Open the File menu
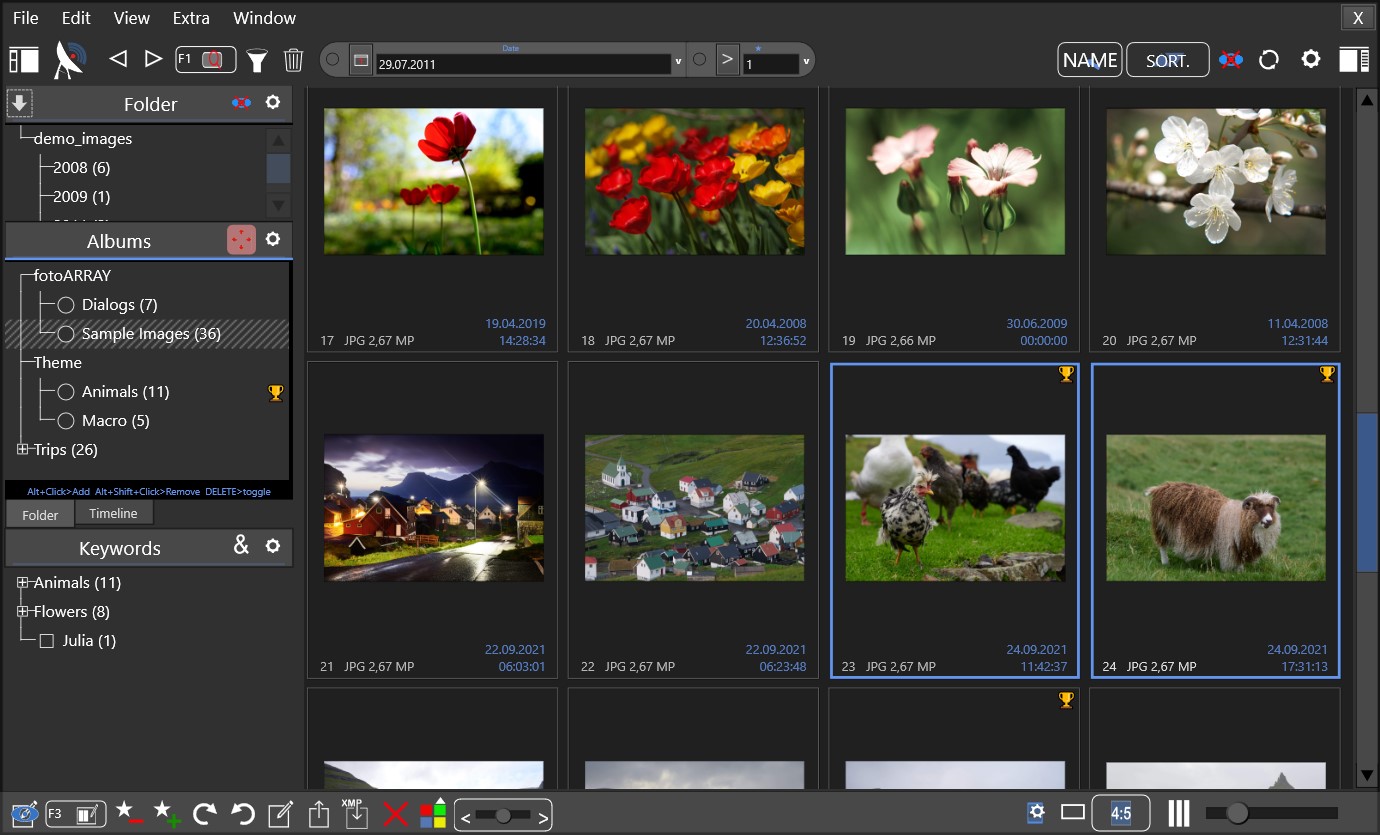The height and width of the screenshot is (835, 1380). (x=26, y=18)
